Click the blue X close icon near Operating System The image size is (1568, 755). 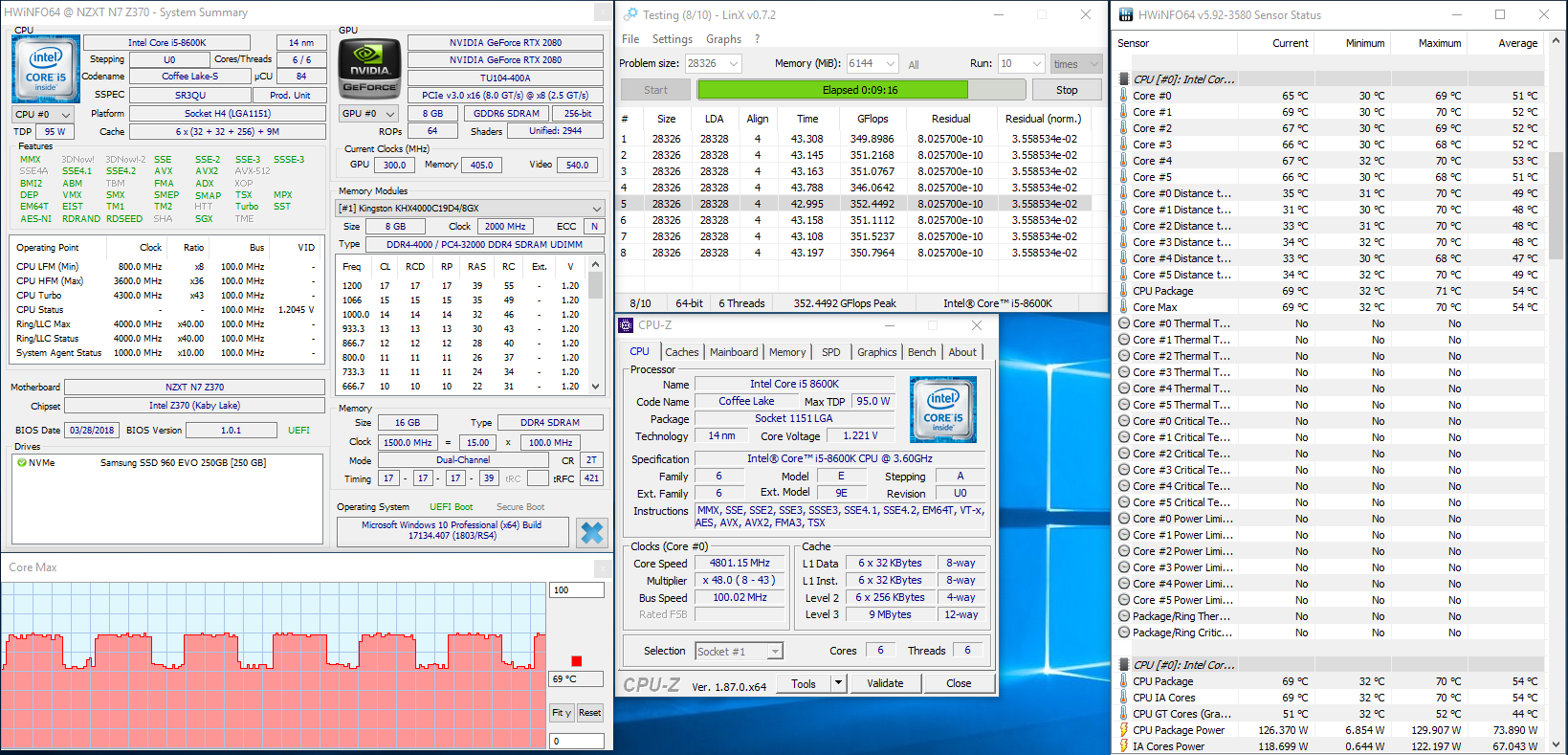point(592,533)
